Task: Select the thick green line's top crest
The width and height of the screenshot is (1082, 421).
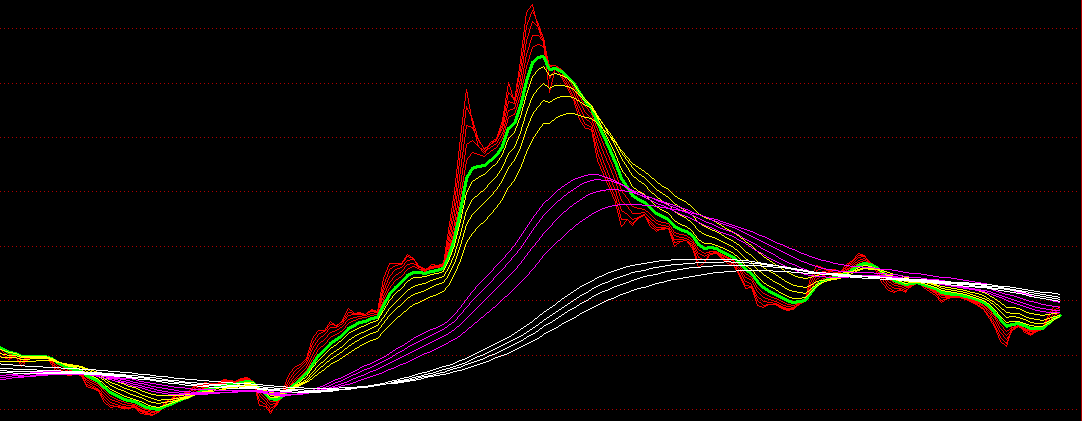Action: (x=543, y=59)
